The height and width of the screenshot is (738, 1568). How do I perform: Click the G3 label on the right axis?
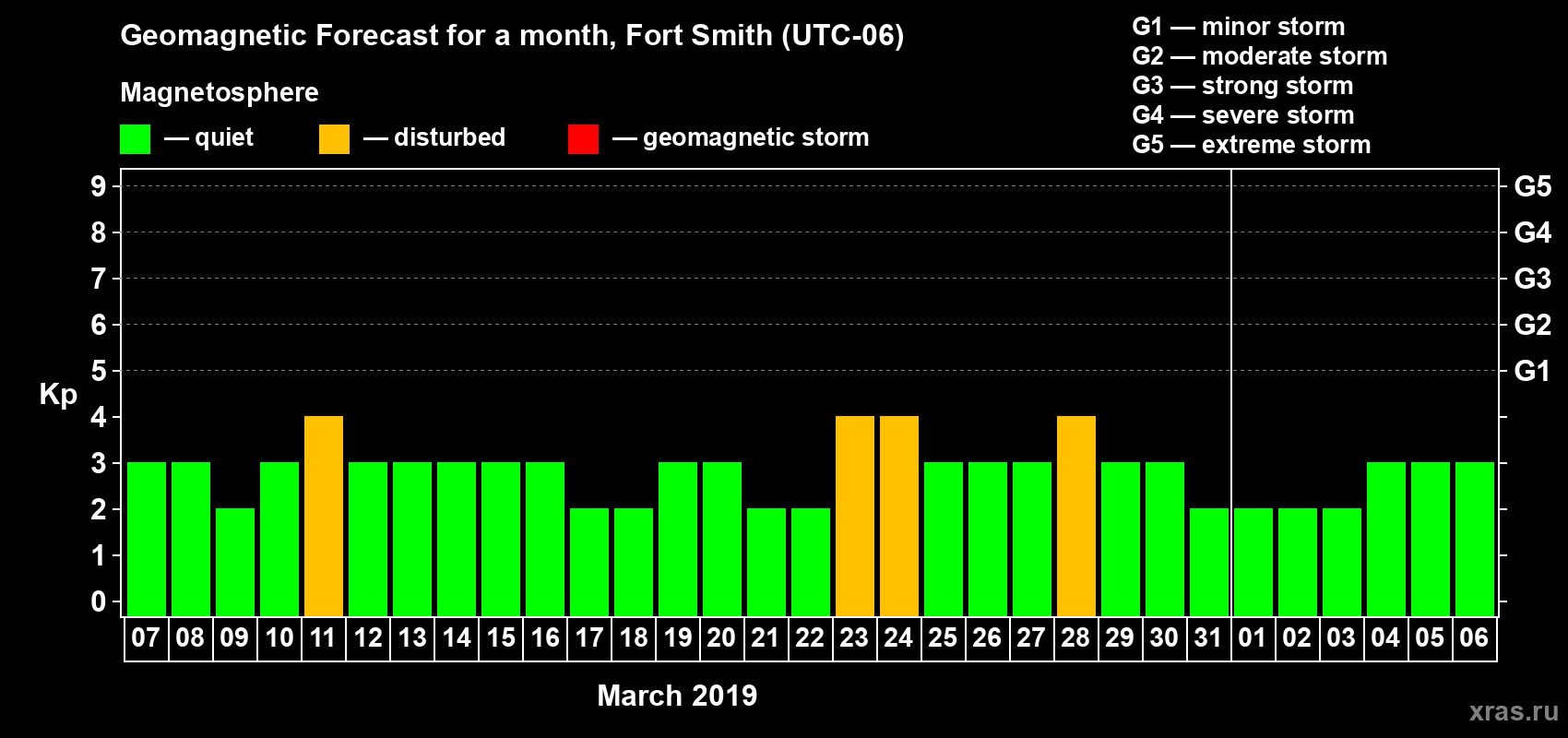coord(1533,279)
